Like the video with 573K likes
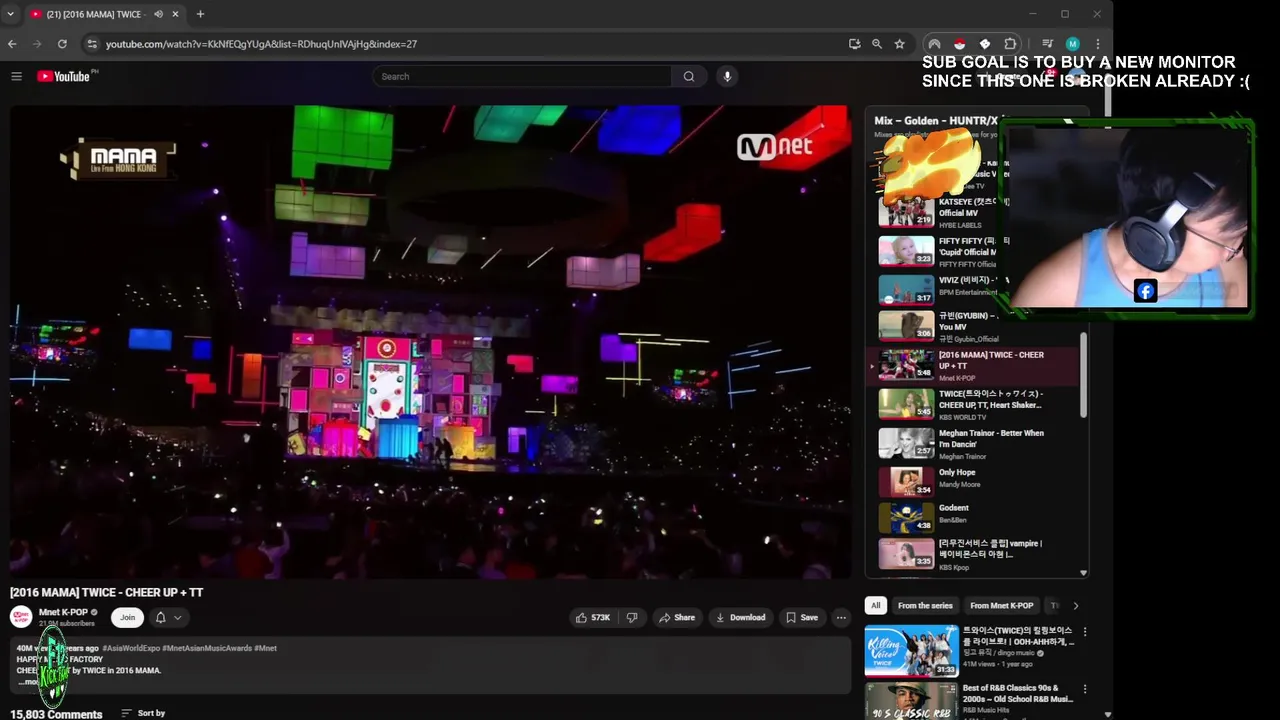 (593, 618)
